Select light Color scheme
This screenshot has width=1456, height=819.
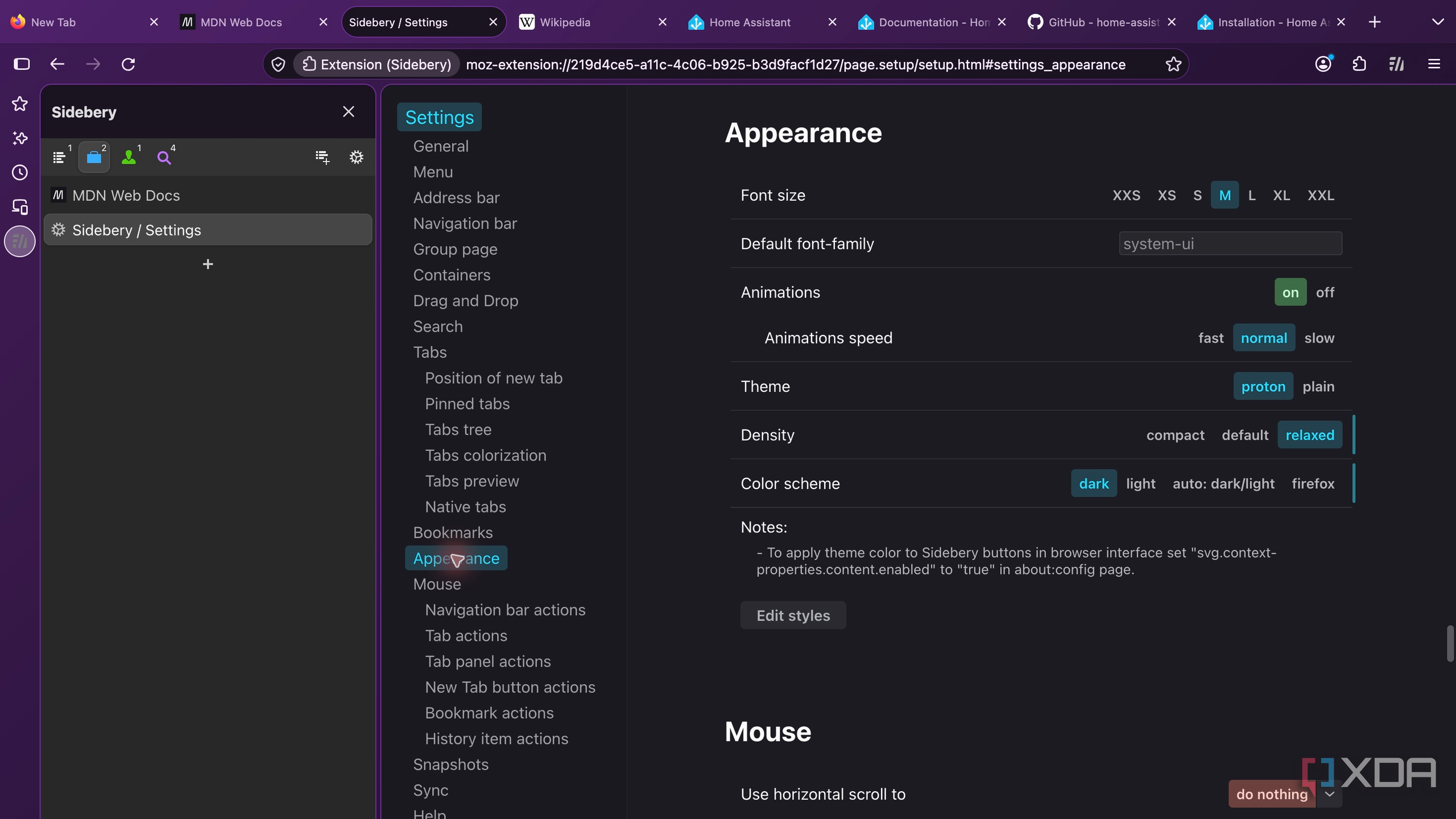[1140, 483]
